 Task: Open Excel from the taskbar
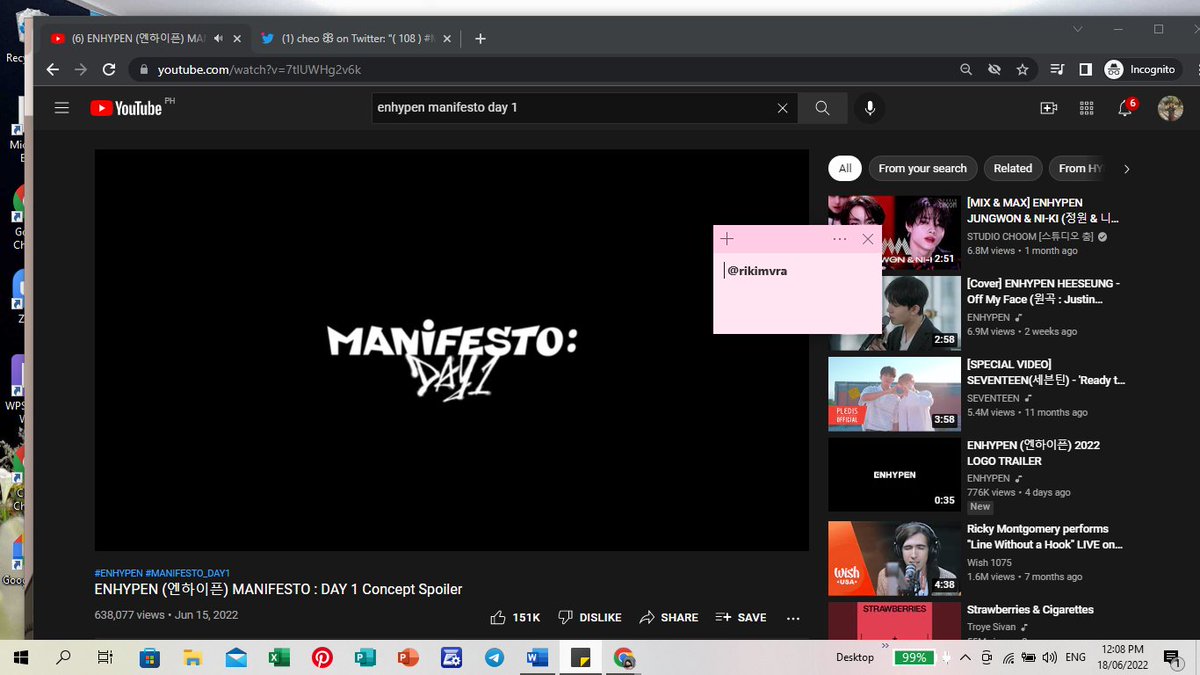pyautogui.click(x=279, y=658)
